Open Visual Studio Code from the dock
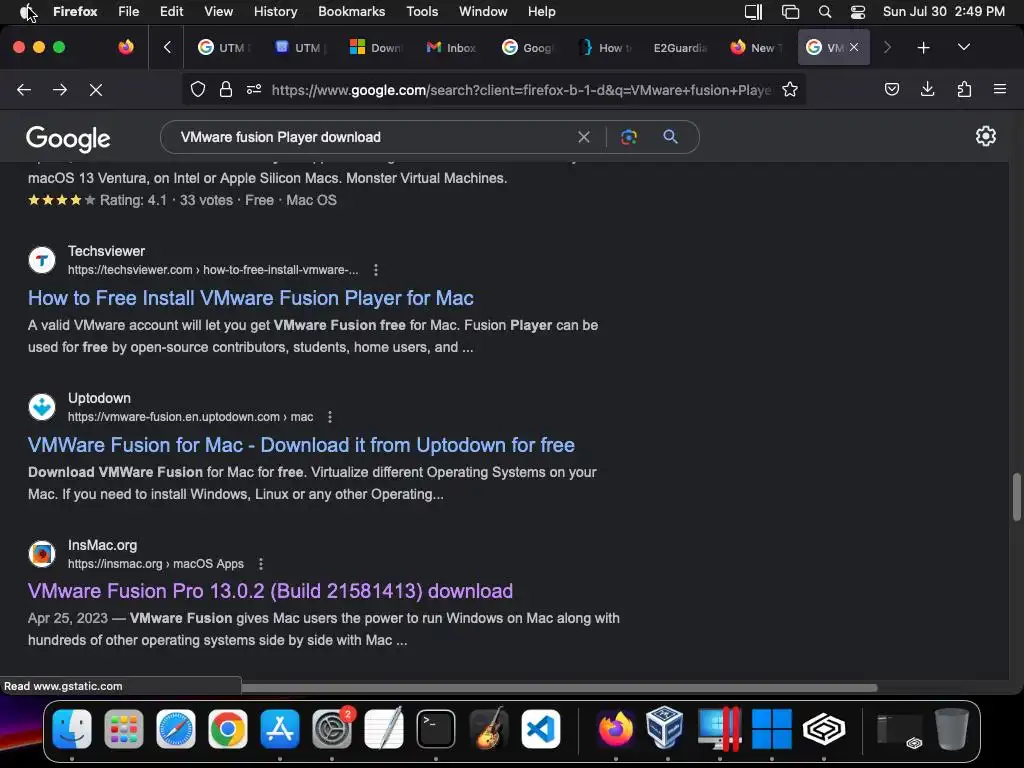The image size is (1024, 768). coord(541,729)
